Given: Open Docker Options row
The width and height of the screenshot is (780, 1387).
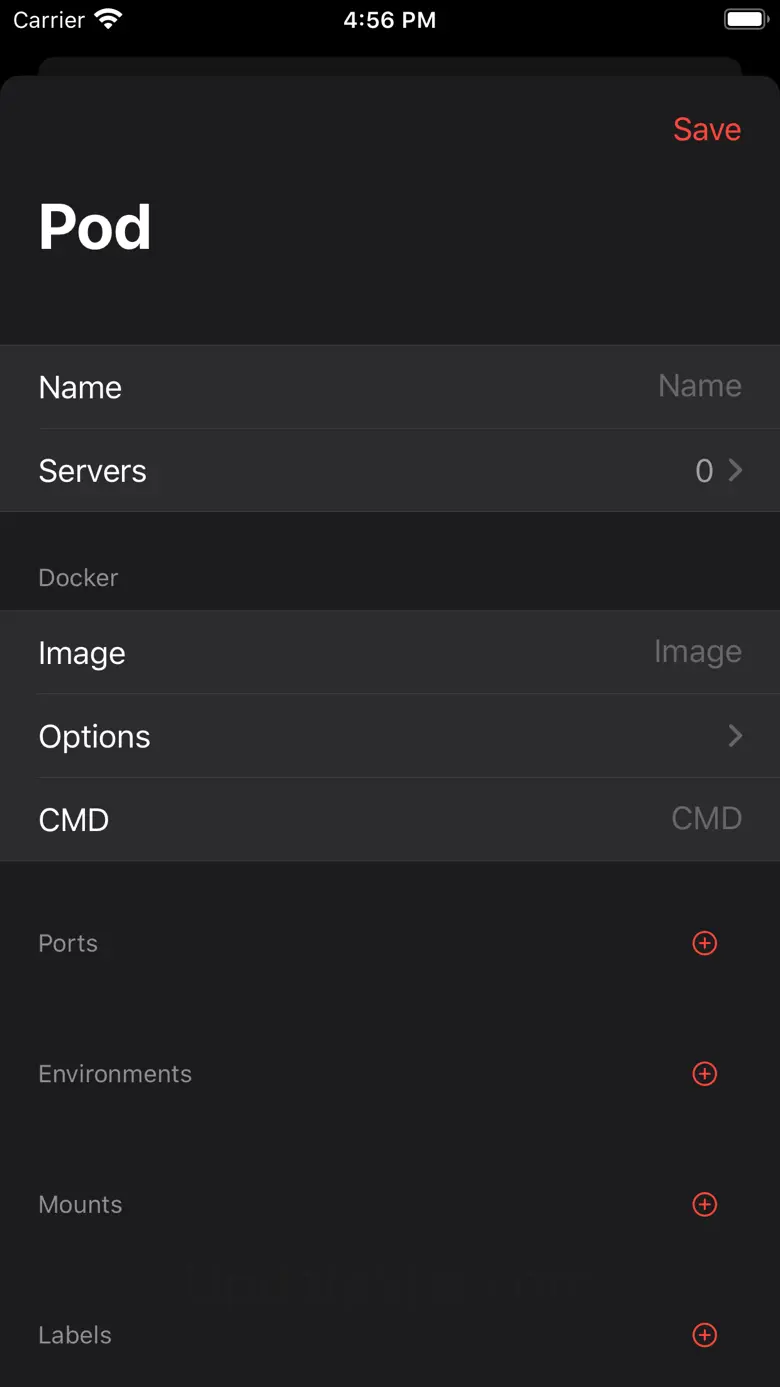Looking at the screenshot, I should click(390, 736).
